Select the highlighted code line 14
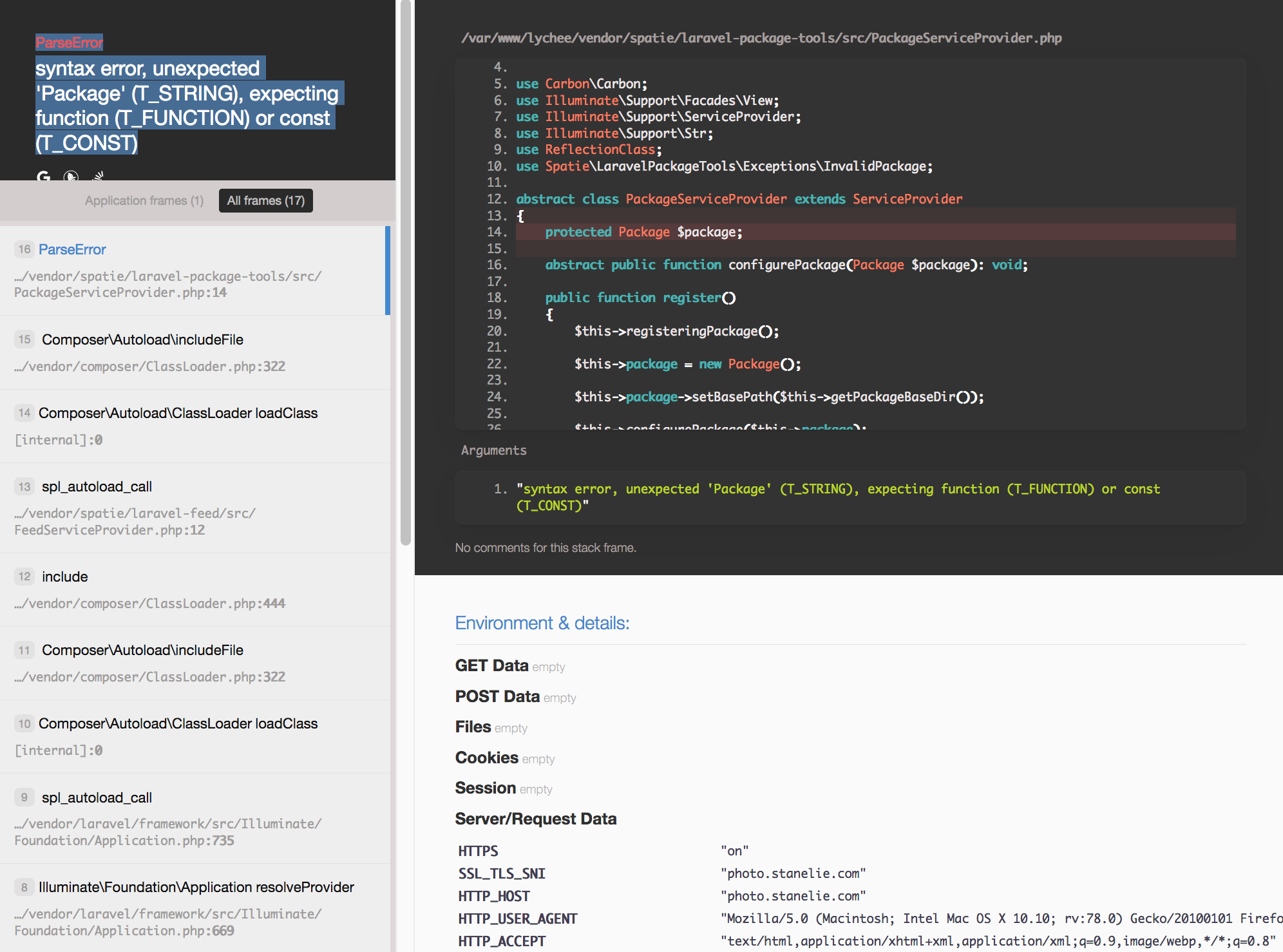1283x952 pixels. 644,232
